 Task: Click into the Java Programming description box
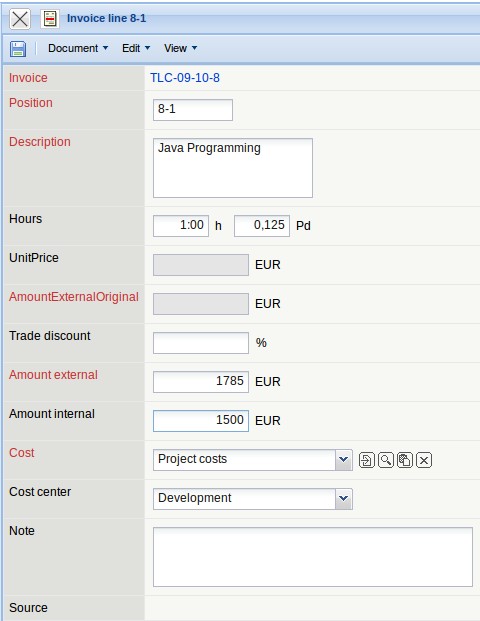(x=233, y=168)
